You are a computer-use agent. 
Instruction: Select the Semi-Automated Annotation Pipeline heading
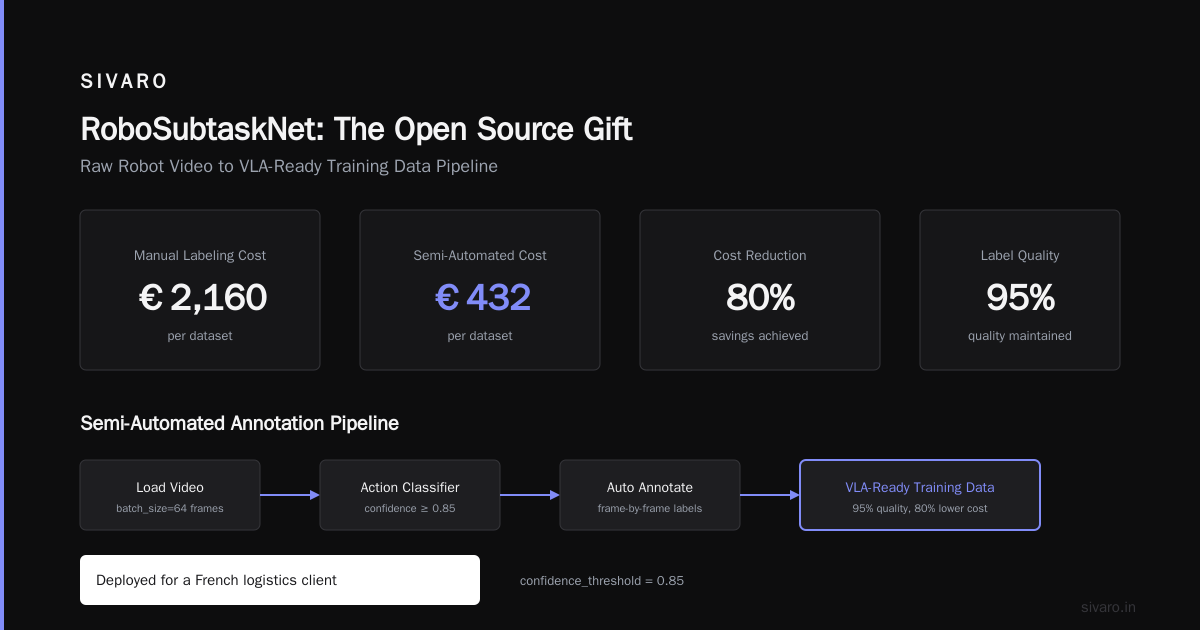point(239,423)
